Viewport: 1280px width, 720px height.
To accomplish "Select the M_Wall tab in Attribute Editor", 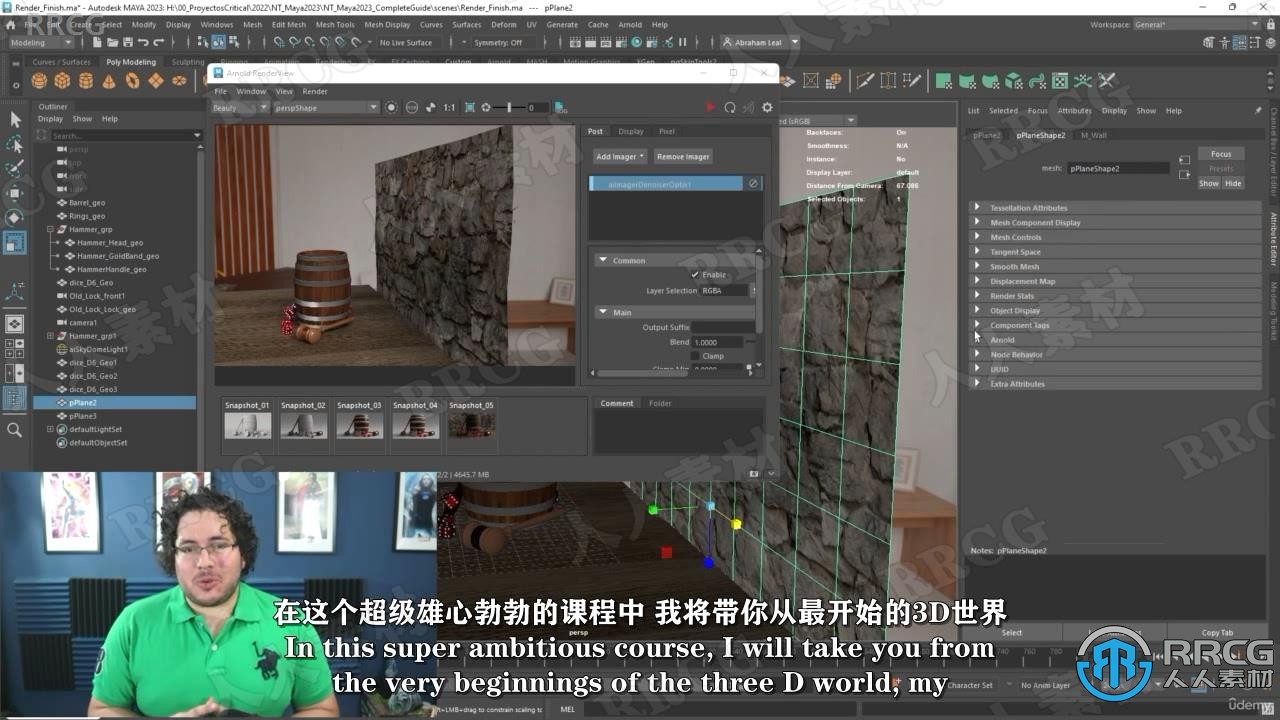I will (x=1093, y=135).
